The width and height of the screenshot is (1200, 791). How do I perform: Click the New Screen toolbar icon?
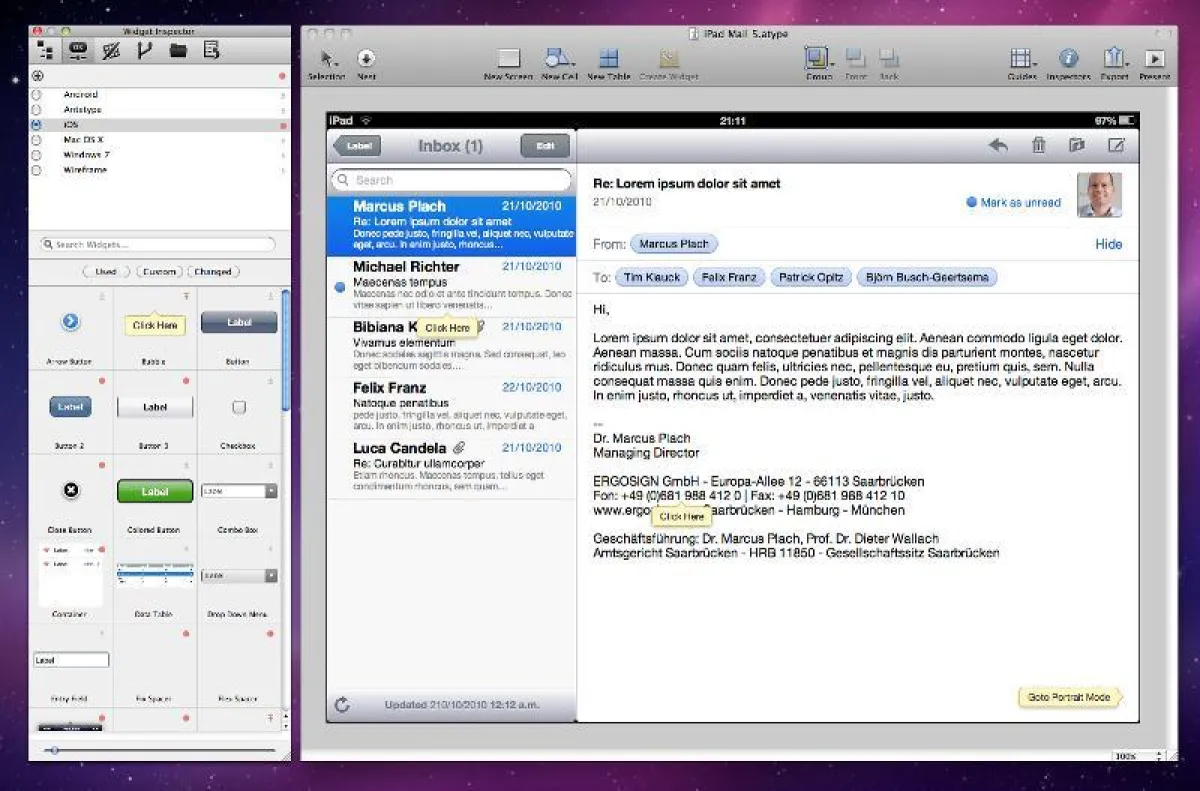(x=508, y=59)
